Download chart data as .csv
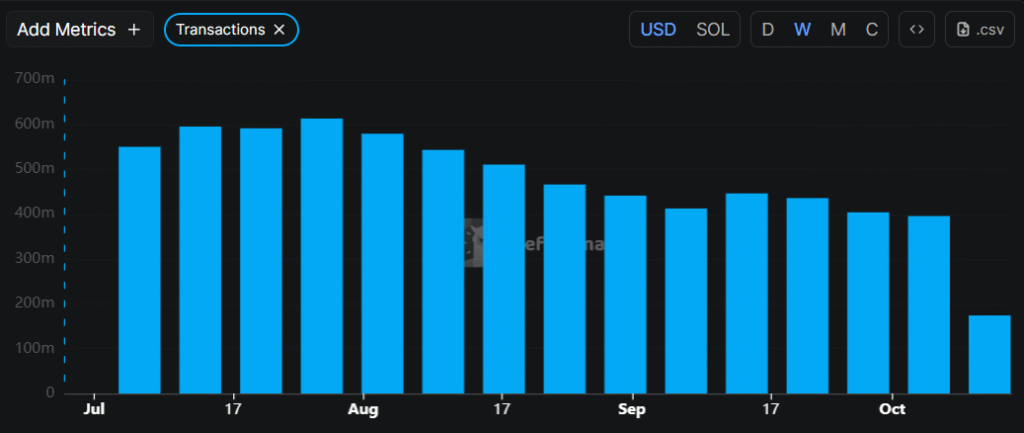 pos(980,30)
